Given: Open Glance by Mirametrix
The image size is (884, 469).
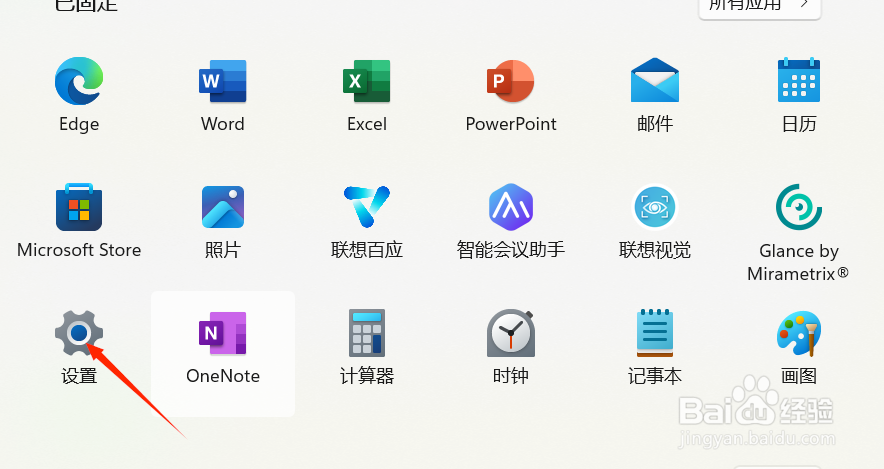Looking at the screenshot, I should coord(799,207).
